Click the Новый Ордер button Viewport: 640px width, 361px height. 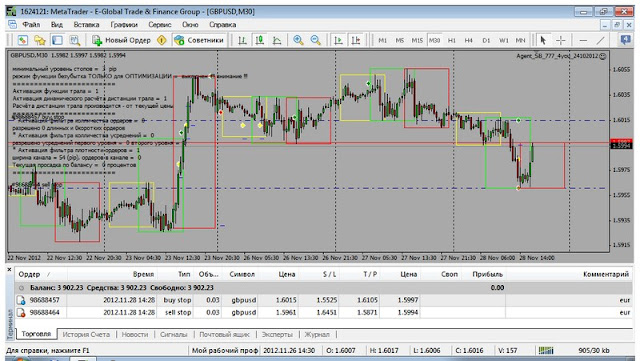click(121, 40)
